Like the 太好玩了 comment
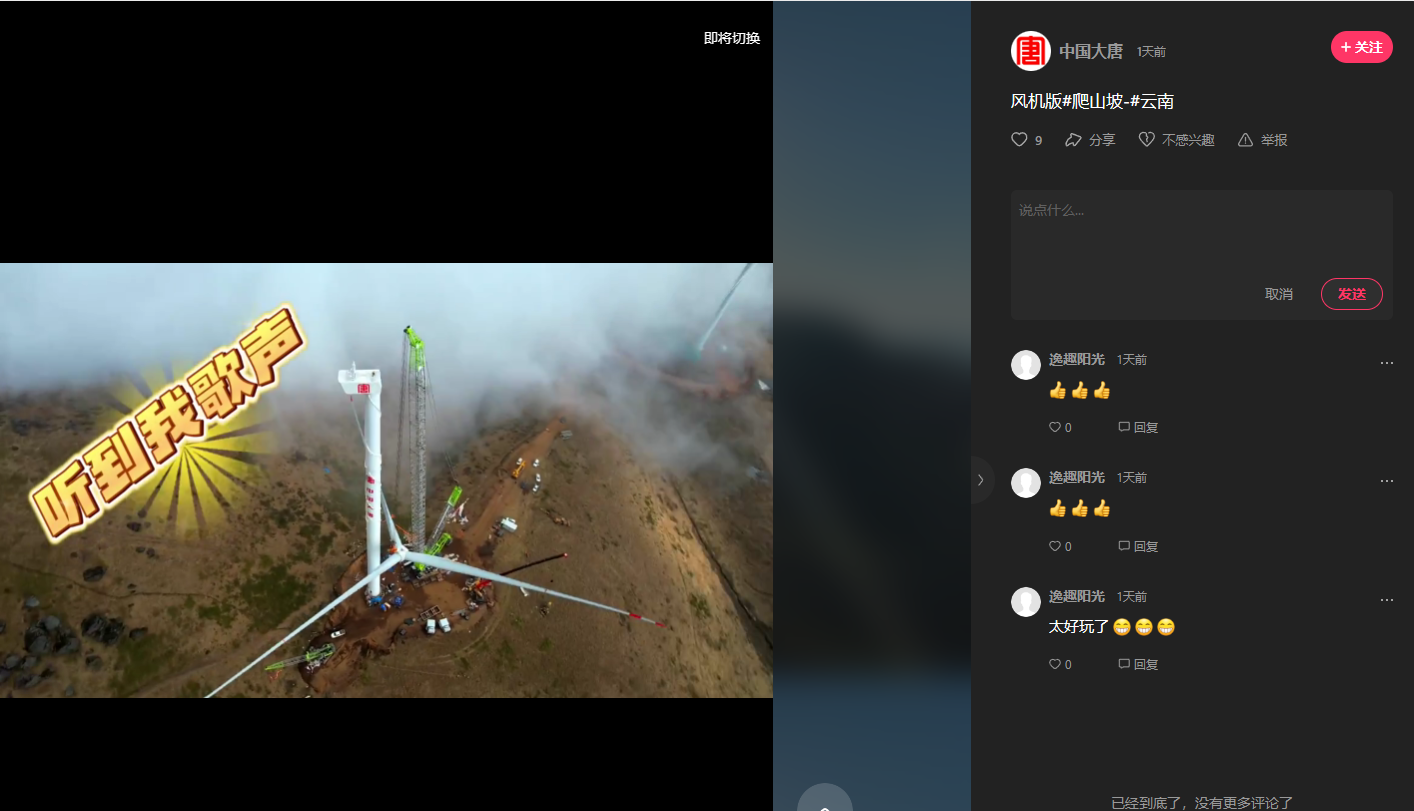The image size is (1414, 811). (1055, 664)
